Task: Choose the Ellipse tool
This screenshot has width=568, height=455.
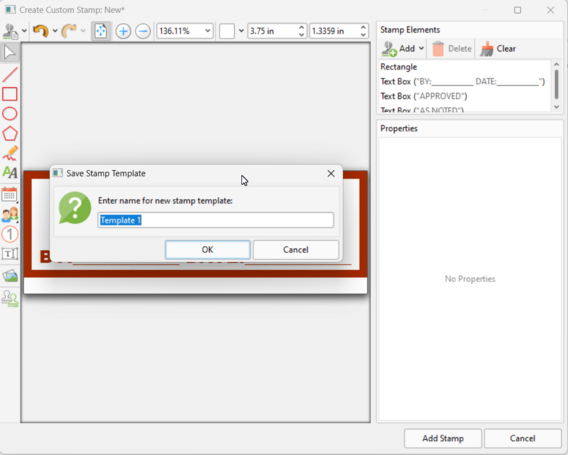Action: click(x=10, y=114)
